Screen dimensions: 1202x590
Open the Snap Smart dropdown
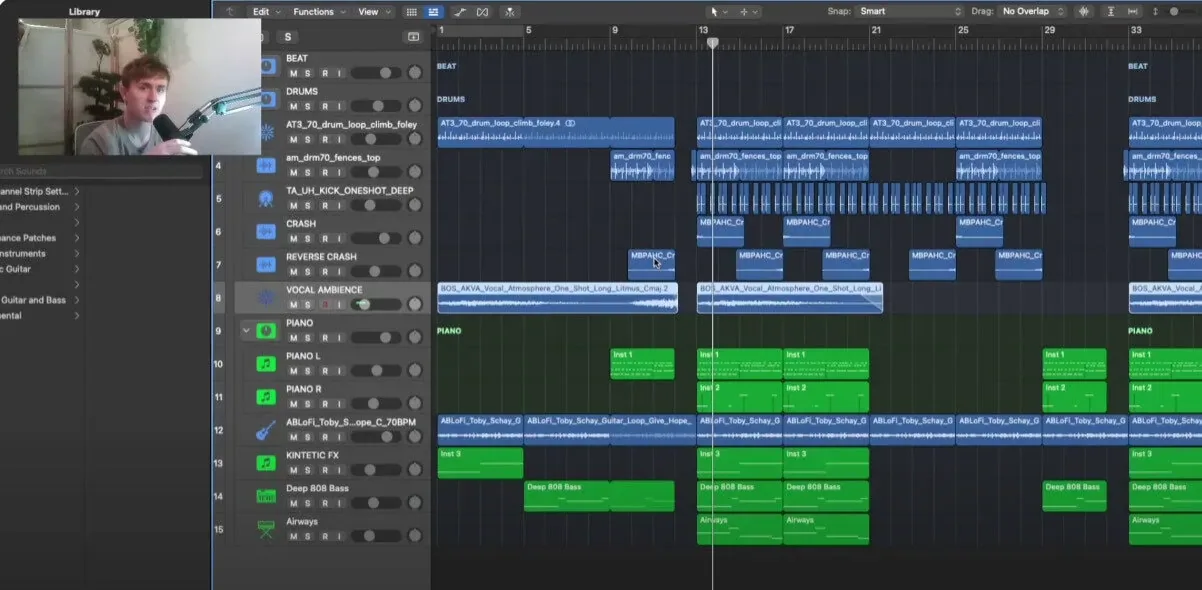tap(908, 12)
